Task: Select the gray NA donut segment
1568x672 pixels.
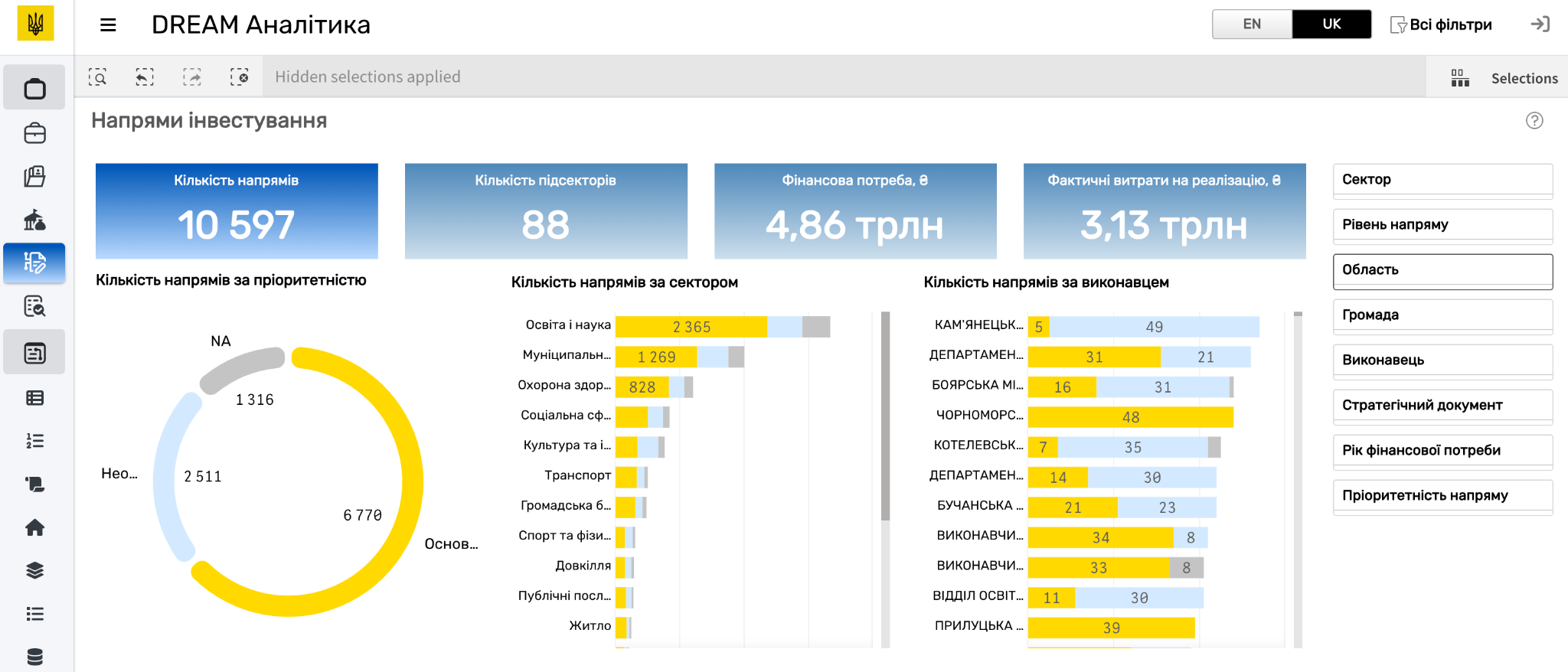Action: click(239, 366)
